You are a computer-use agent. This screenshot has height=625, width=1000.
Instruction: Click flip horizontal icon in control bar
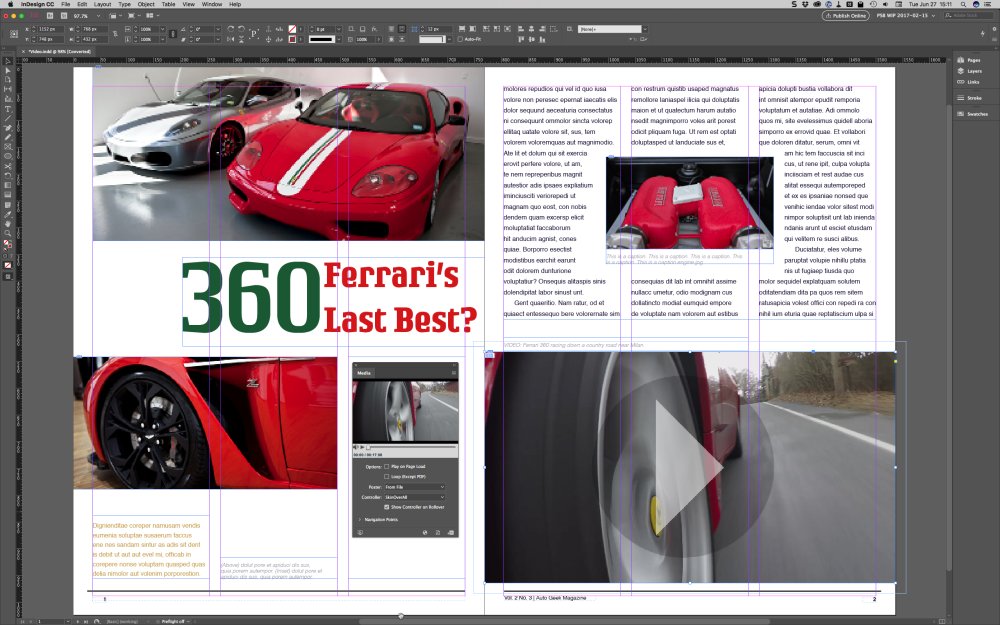tap(230, 40)
